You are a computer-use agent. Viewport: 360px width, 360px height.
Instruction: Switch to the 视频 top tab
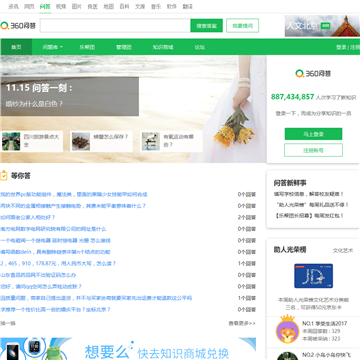[61, 6]
